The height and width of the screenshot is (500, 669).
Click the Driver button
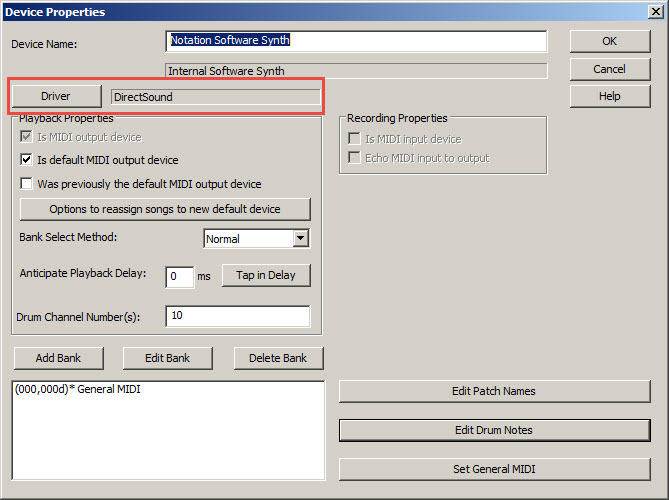56,96
